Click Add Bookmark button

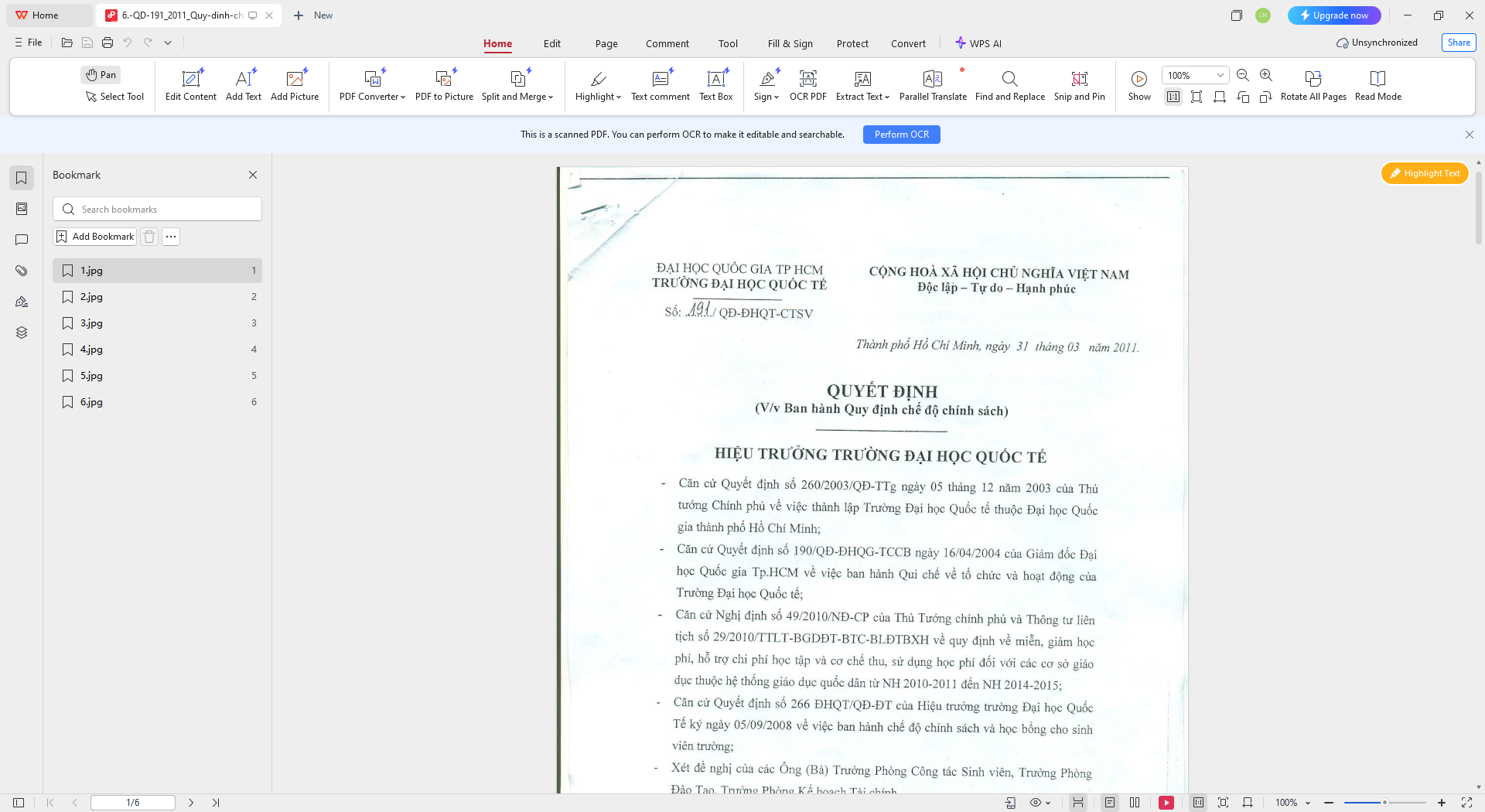pyautogui.click(x=95, y=237)
